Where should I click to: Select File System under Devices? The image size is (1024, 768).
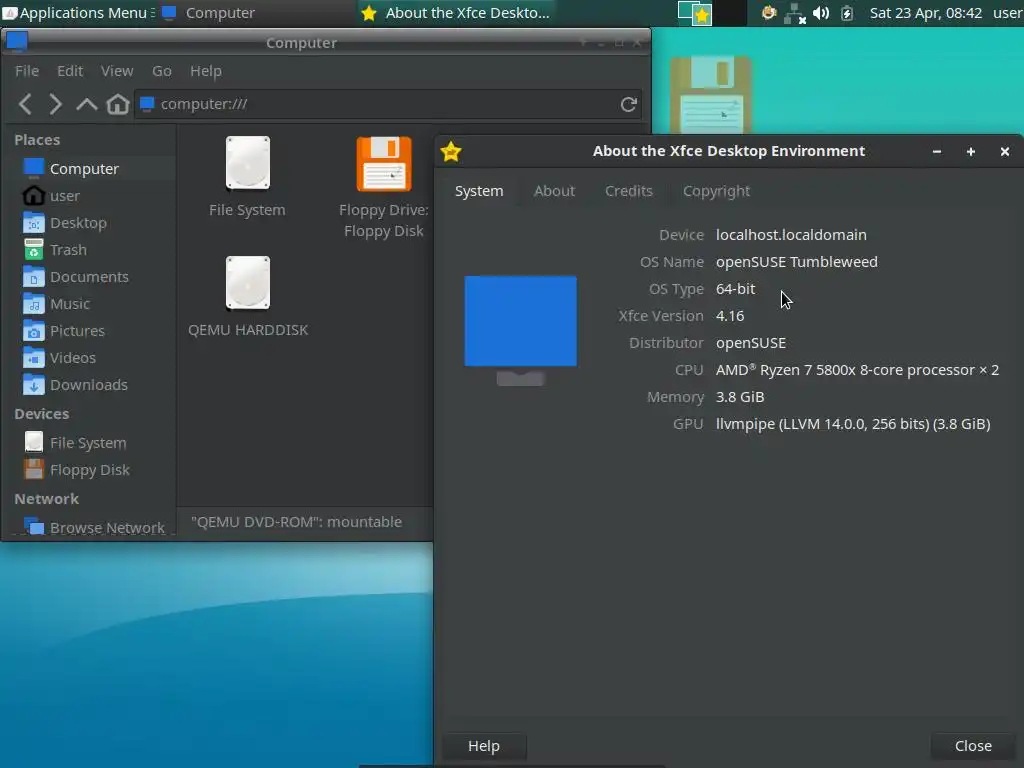click(x=89, y=443)
